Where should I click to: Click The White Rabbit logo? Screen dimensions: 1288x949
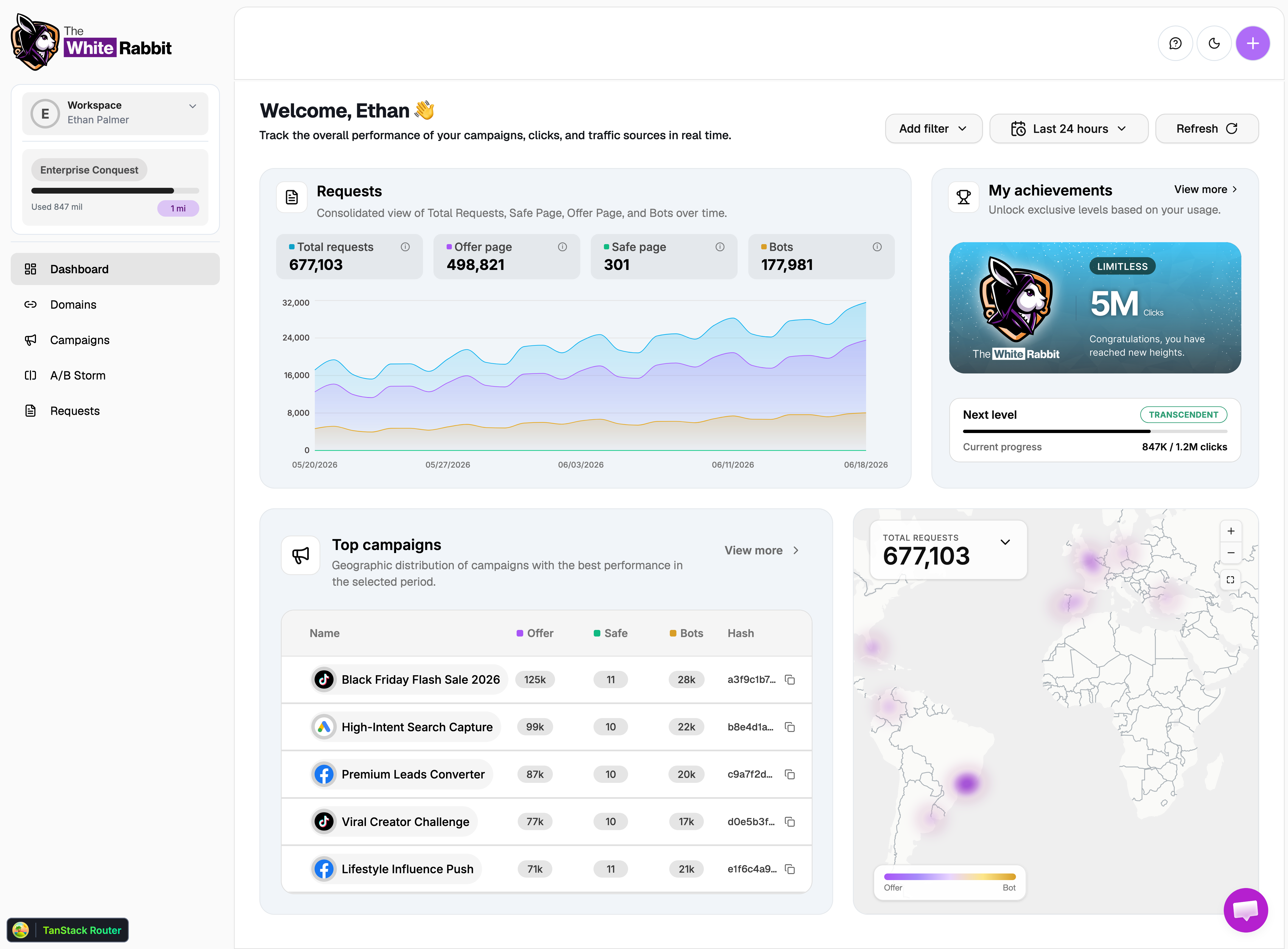tap(92, 43)
